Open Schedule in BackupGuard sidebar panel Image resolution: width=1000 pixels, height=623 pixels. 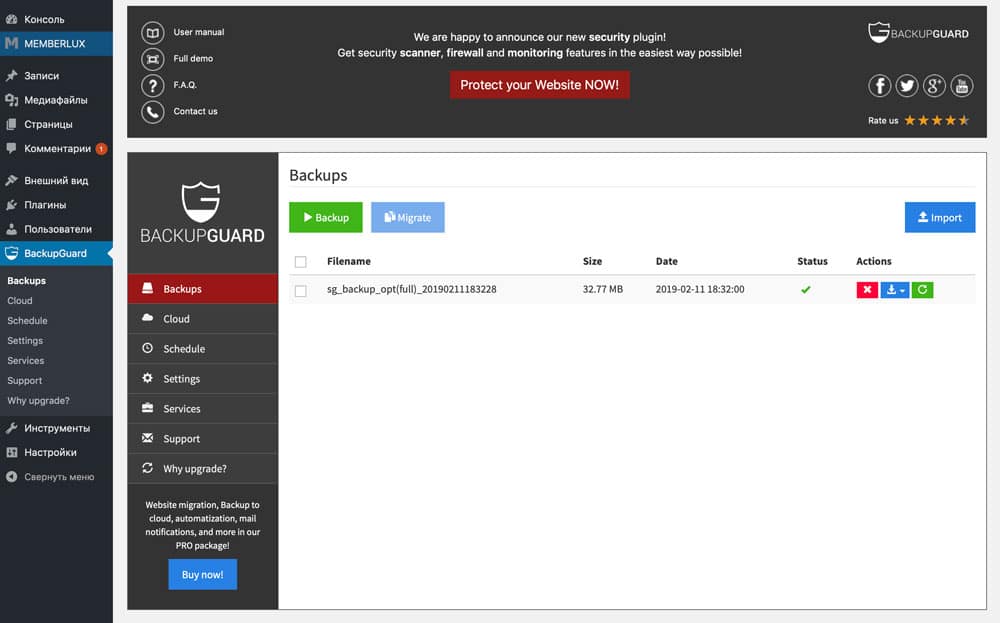184,349
